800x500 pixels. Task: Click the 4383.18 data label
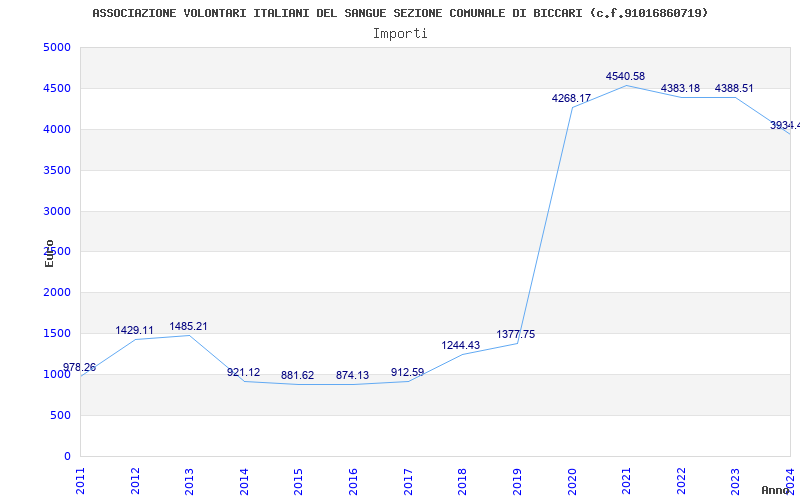(x=680, y=89)
